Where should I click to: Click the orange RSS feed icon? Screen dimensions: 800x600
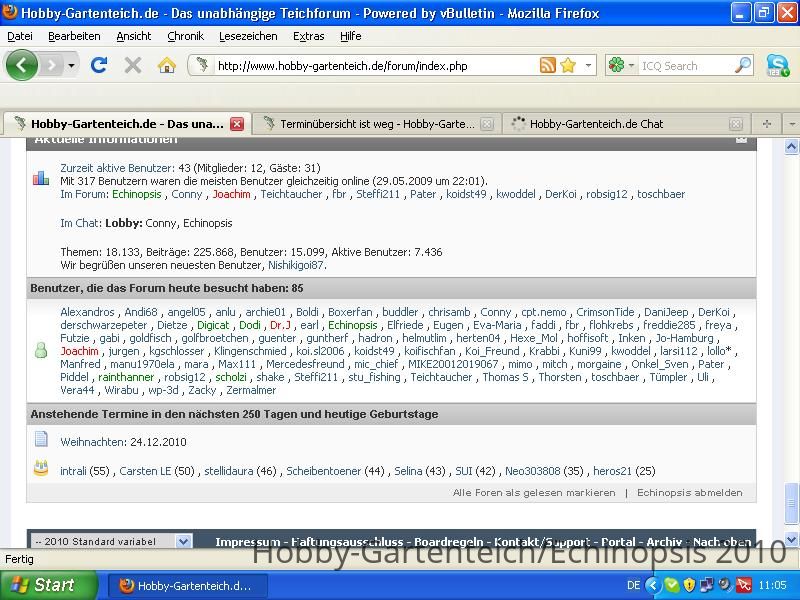pyautogui.click(x=547, y=65)
